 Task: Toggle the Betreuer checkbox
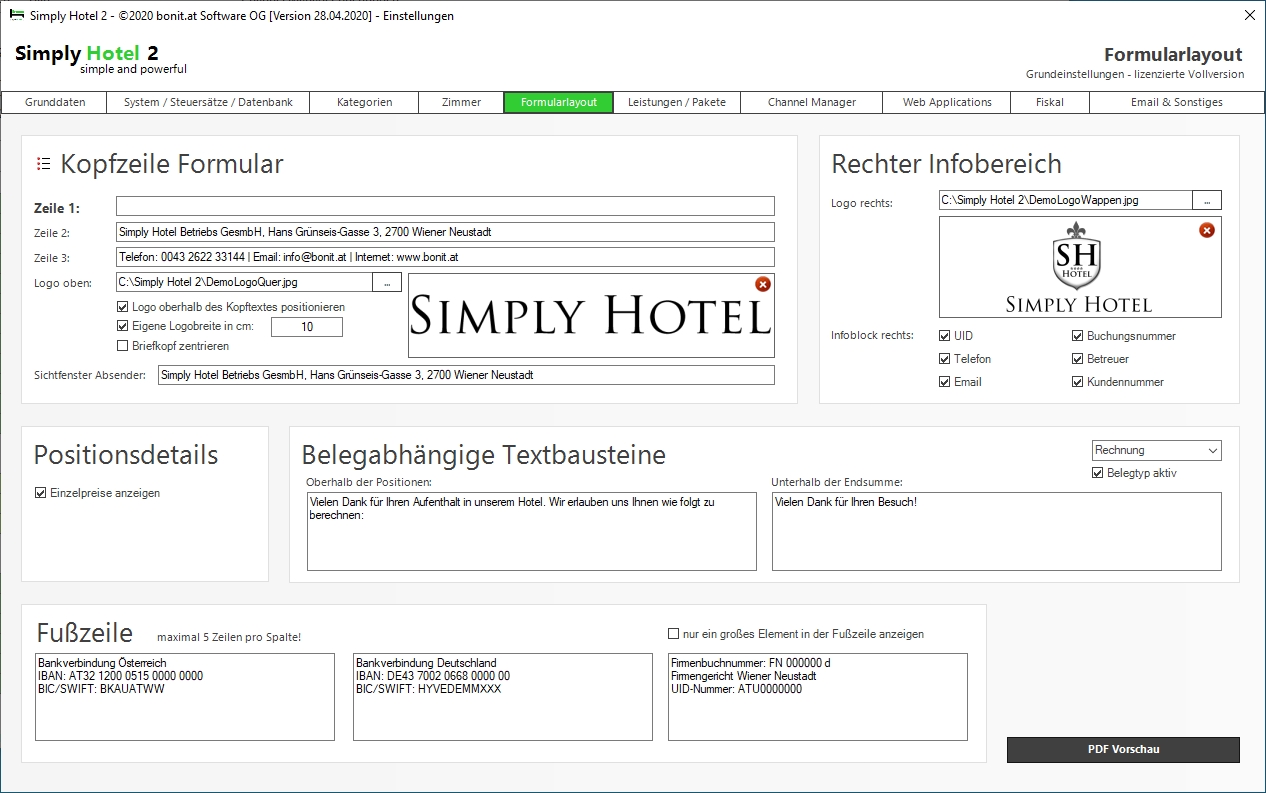click(1078, 359)
